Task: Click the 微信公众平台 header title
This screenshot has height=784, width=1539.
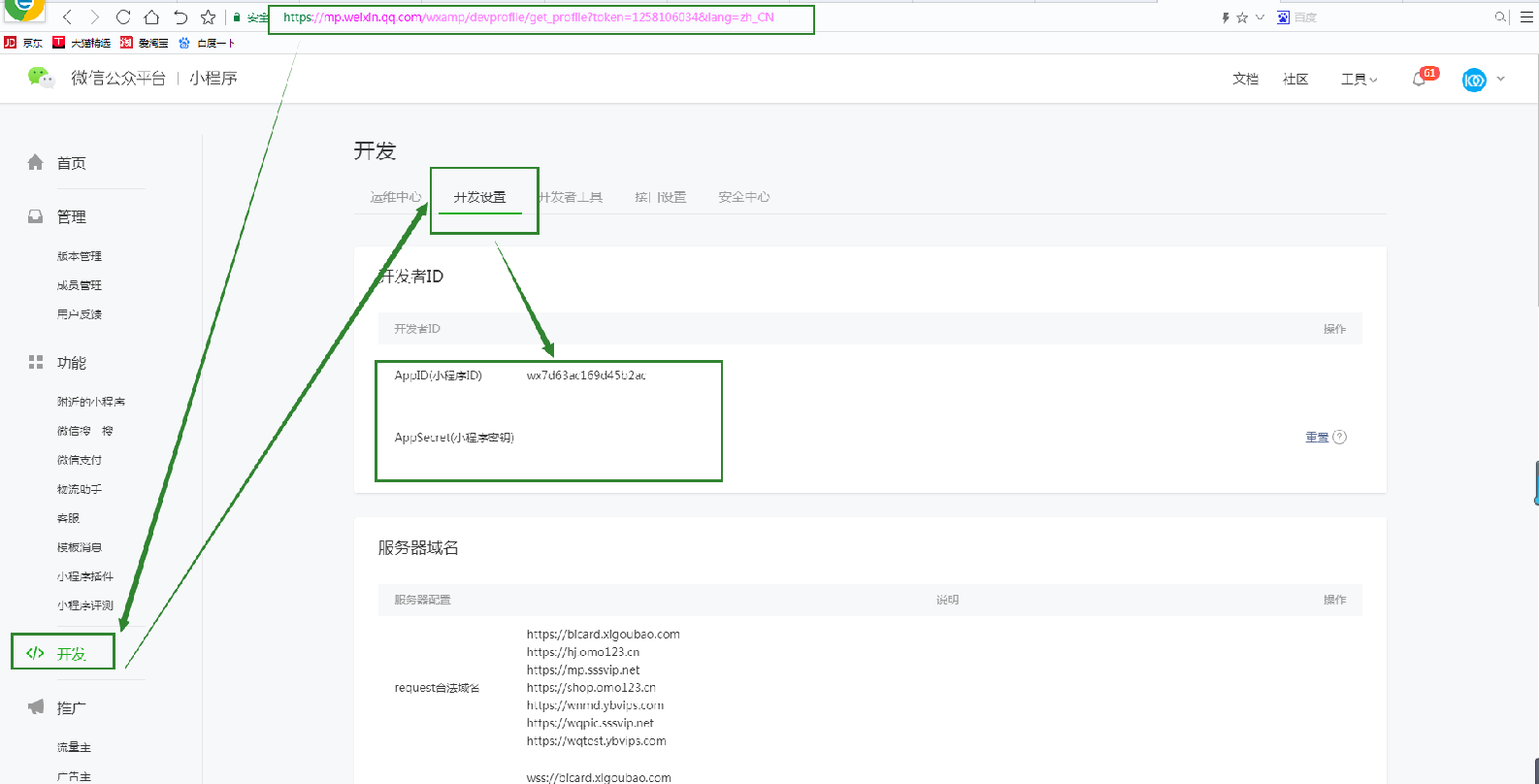Action: (118, 79)
